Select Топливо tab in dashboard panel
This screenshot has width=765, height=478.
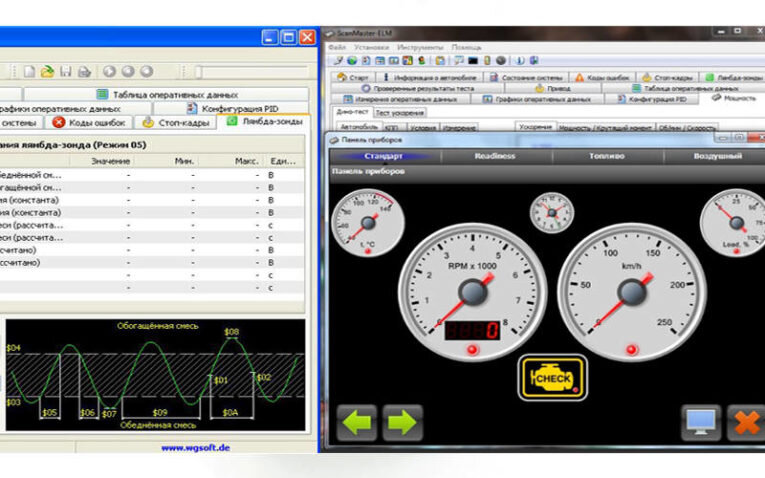pos(606,156)
